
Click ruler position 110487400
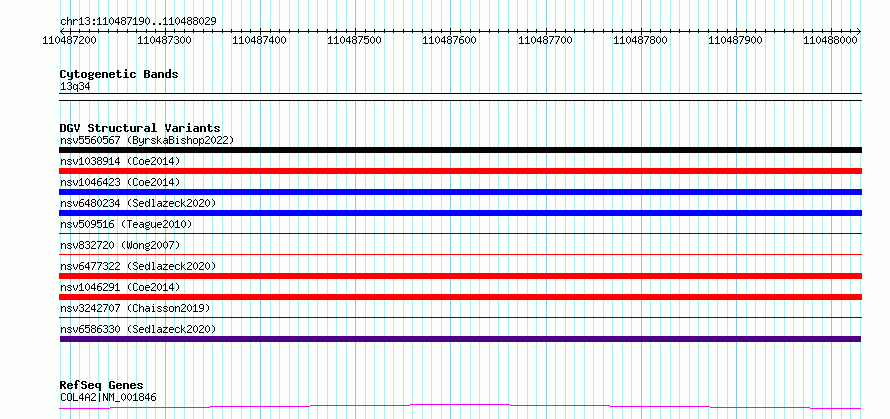pos(260,40)
